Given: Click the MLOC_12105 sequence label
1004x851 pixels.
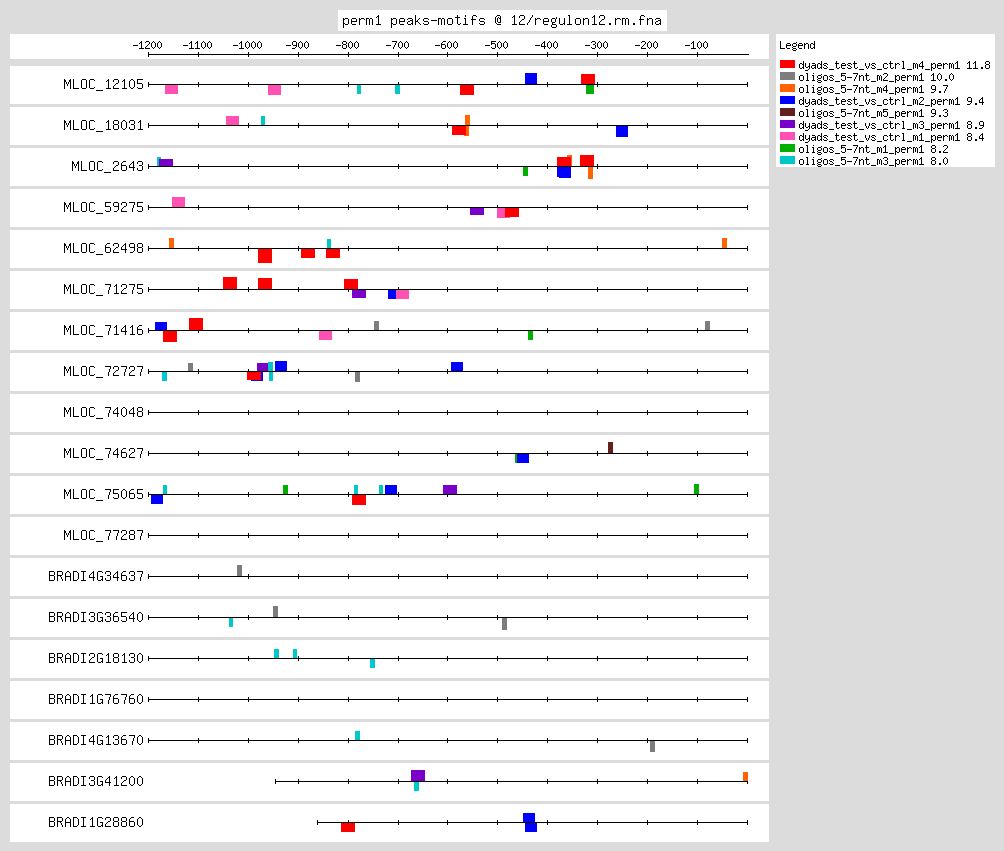Looking at the screenshot, I should 103,84.
